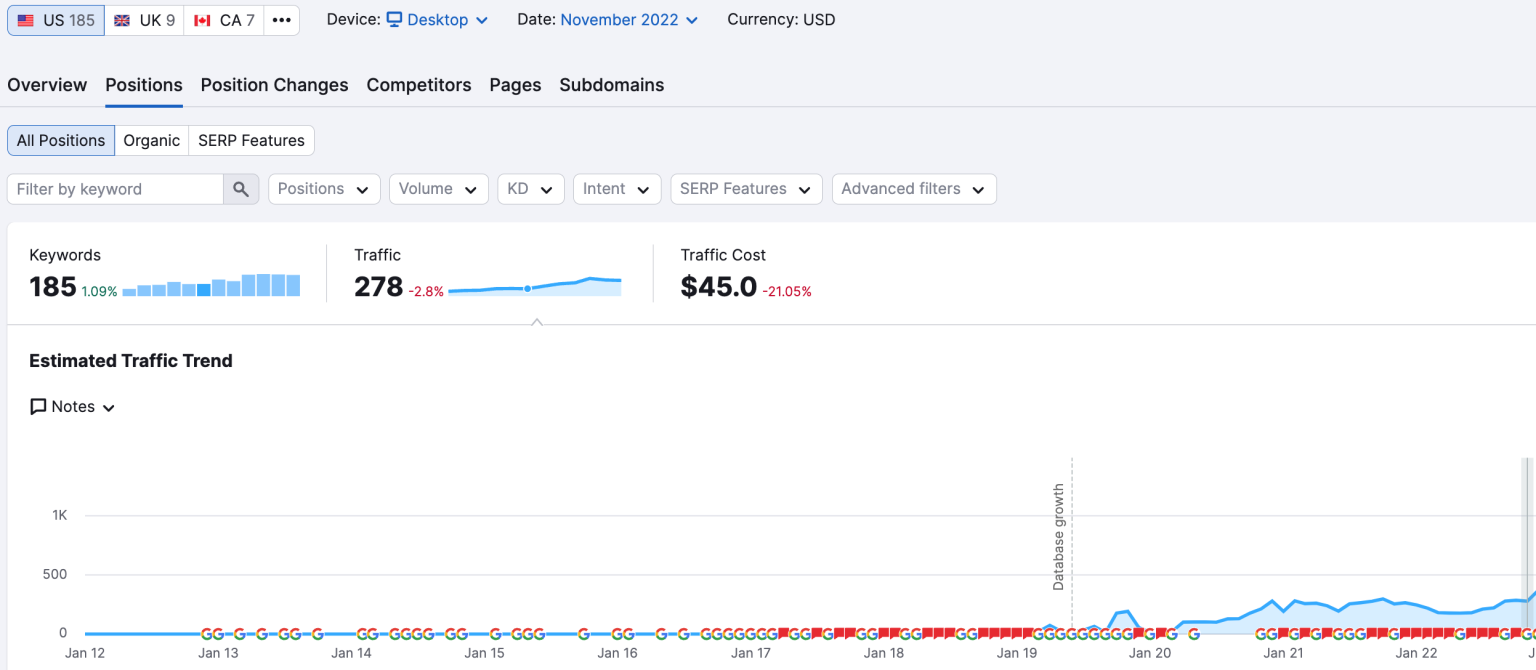Toggle the SERP Features positions filter

coord(251,140)
